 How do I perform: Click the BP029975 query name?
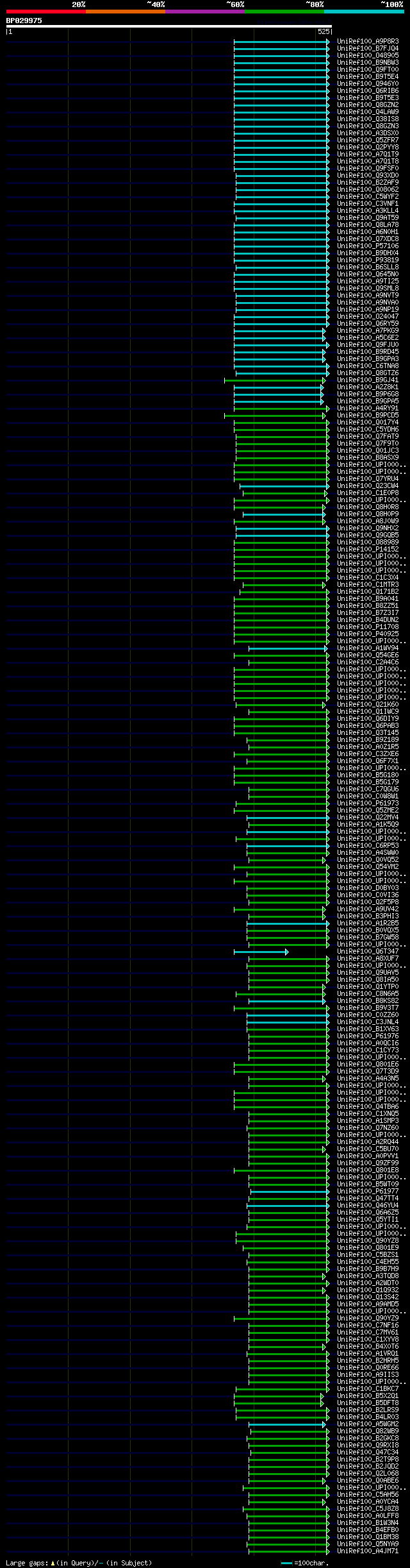coord(24,21)
